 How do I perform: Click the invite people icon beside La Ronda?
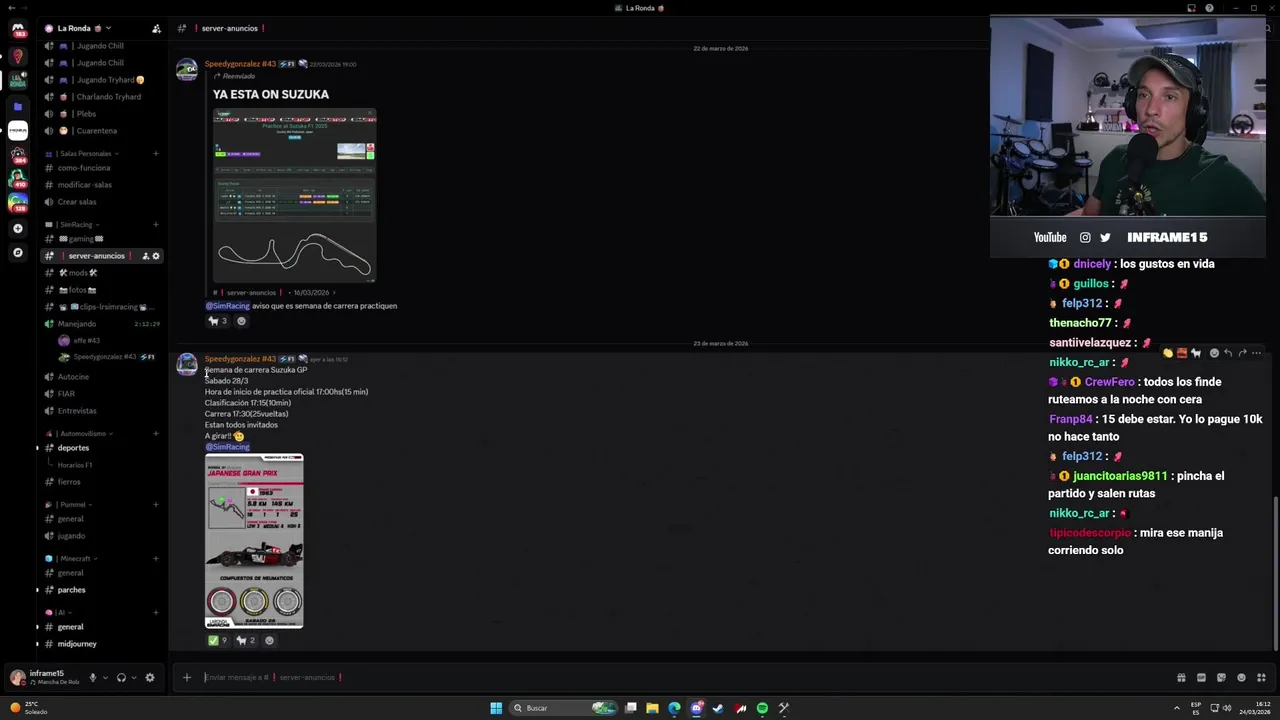156,28
